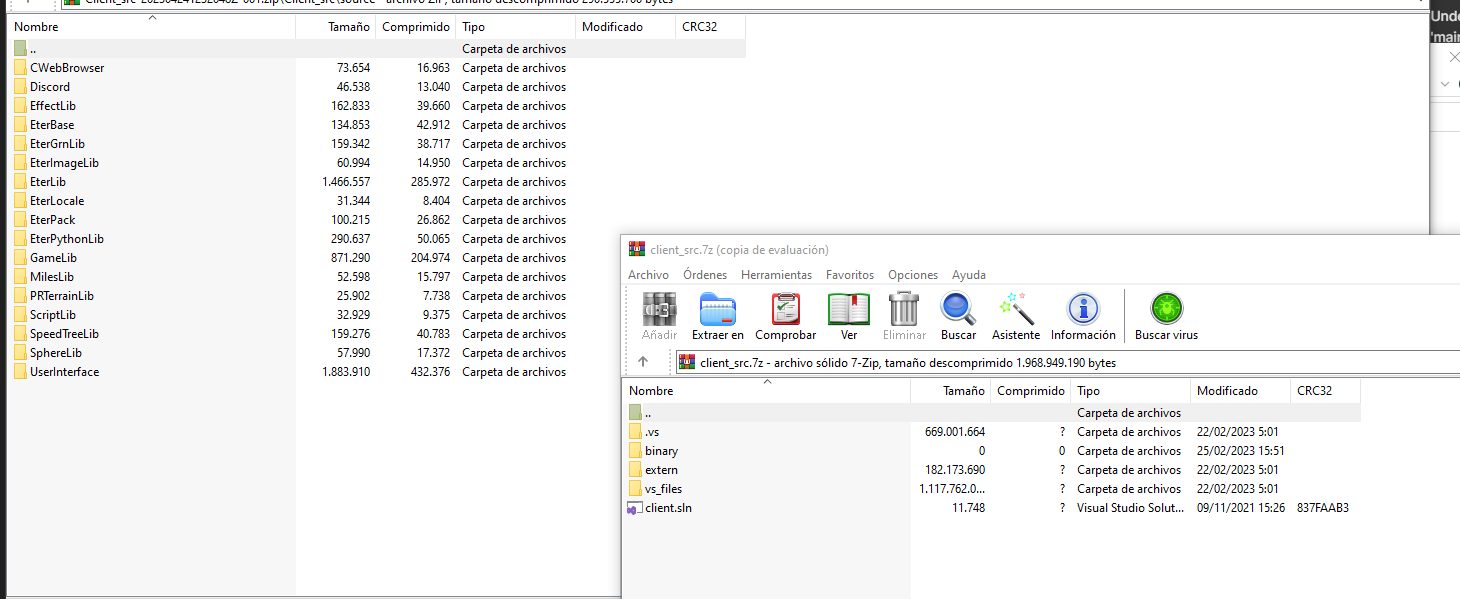The height and width of the screenshot is (599, 1460).
Task: Click the 1.883.910 size value
Action: (x=346, y=372)
